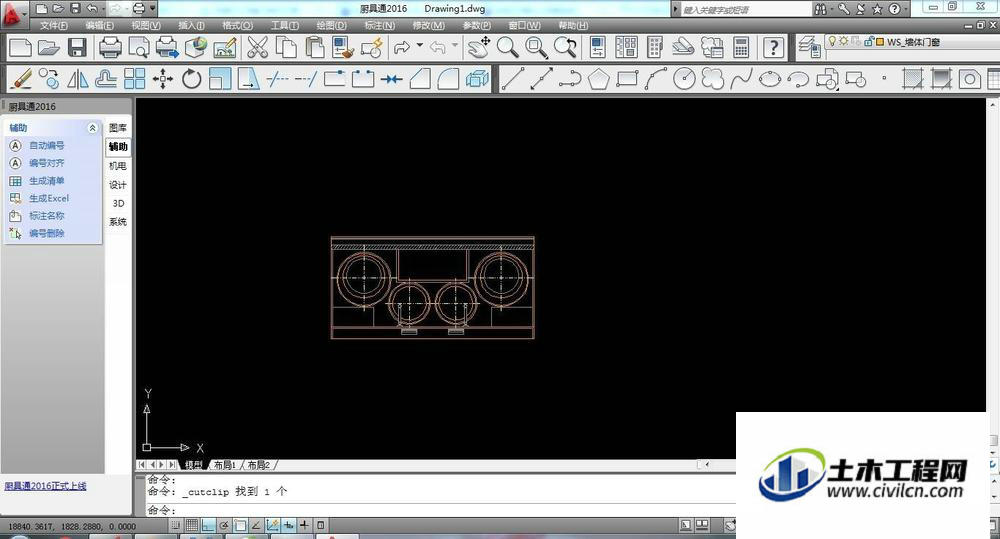Activate the Pan hand tool
Screen dimensions: 1000x539
click(478, 47)
